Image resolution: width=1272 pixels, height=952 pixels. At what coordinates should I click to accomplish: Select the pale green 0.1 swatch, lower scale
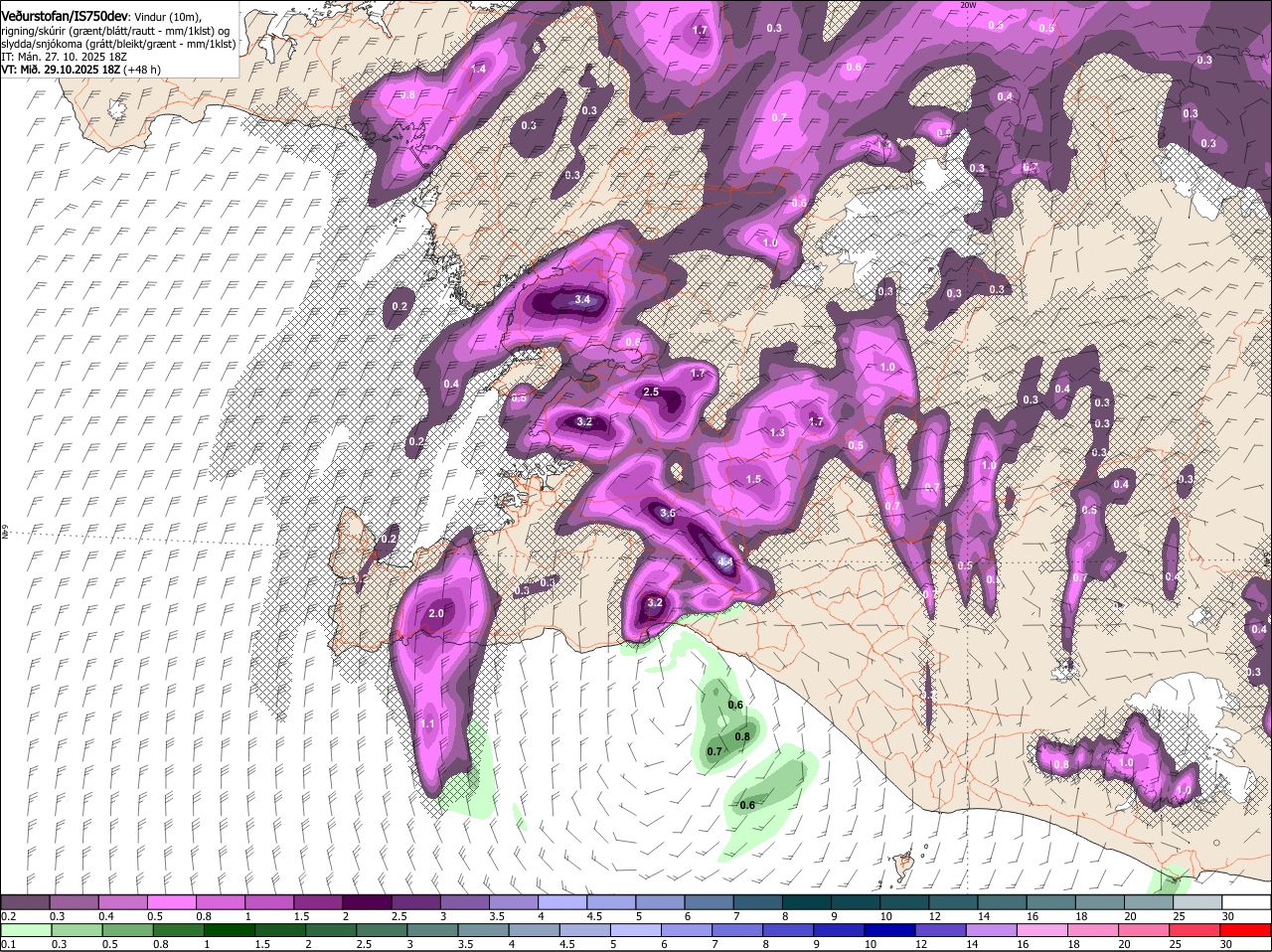28,930
